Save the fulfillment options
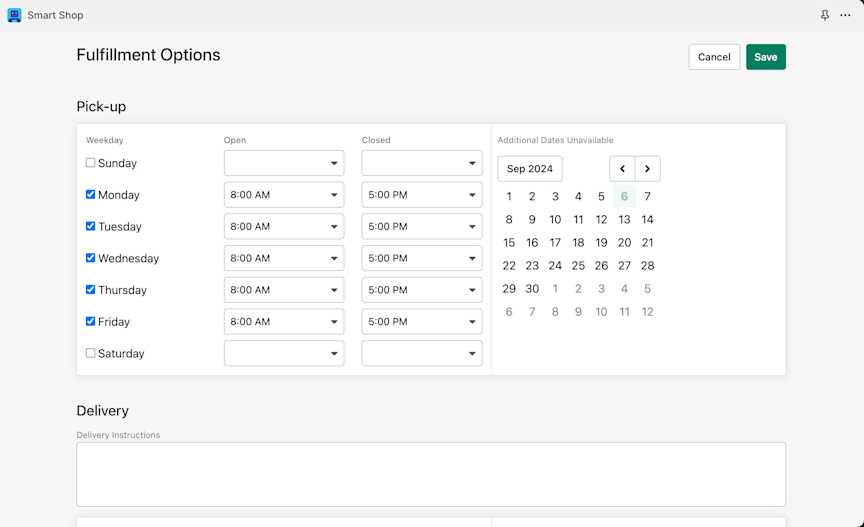Screen dimensions: 864x527 (766, 57)
